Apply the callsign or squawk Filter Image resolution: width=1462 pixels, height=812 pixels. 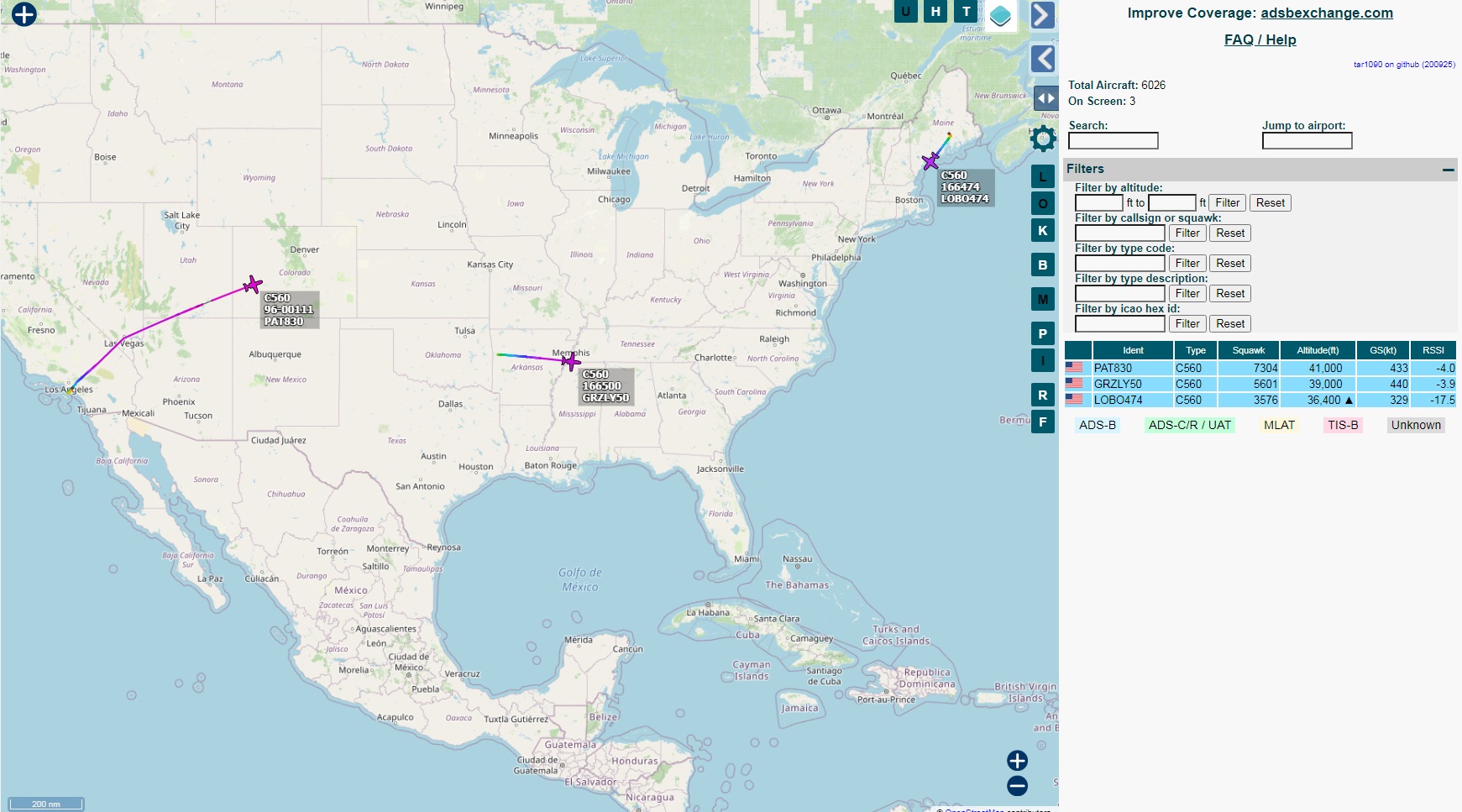pyautogui.click(x=1187, y=233)
